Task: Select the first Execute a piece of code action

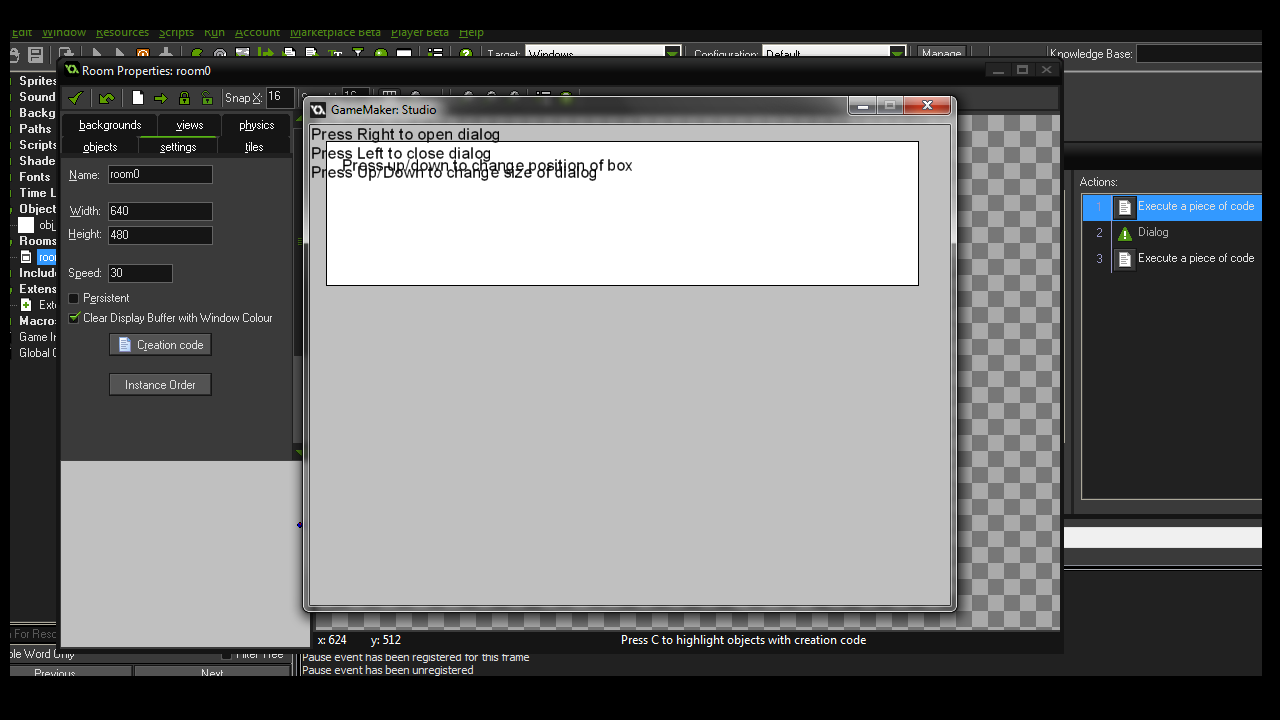Action: pos(1197,207)
